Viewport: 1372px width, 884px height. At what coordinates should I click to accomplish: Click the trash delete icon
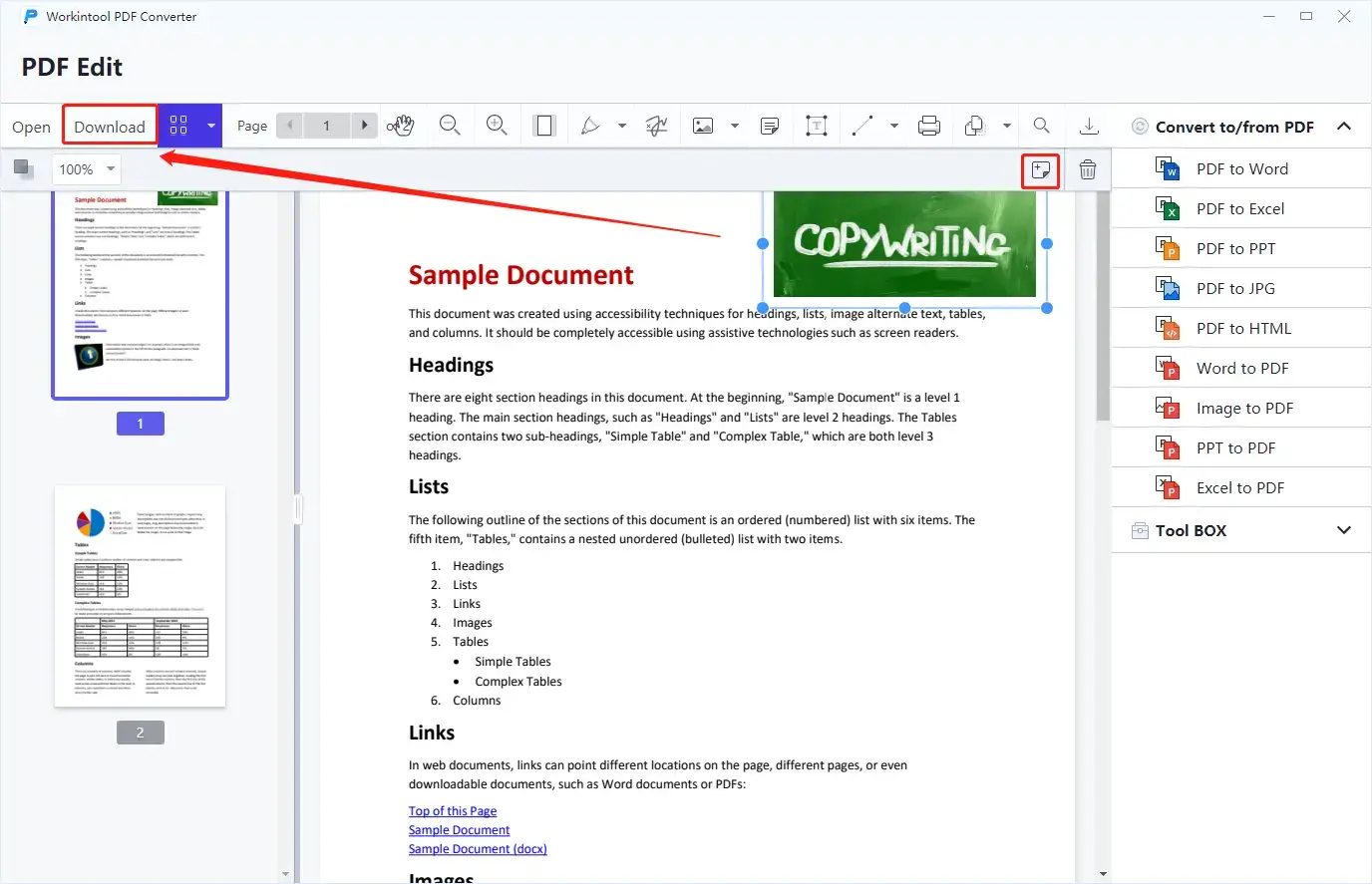pos(1088,170)
